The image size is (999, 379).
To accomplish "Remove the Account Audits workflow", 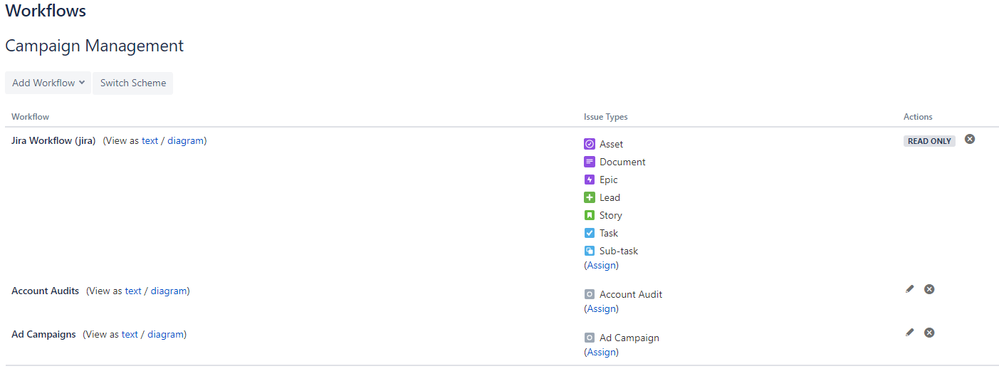I will [930, 289].
